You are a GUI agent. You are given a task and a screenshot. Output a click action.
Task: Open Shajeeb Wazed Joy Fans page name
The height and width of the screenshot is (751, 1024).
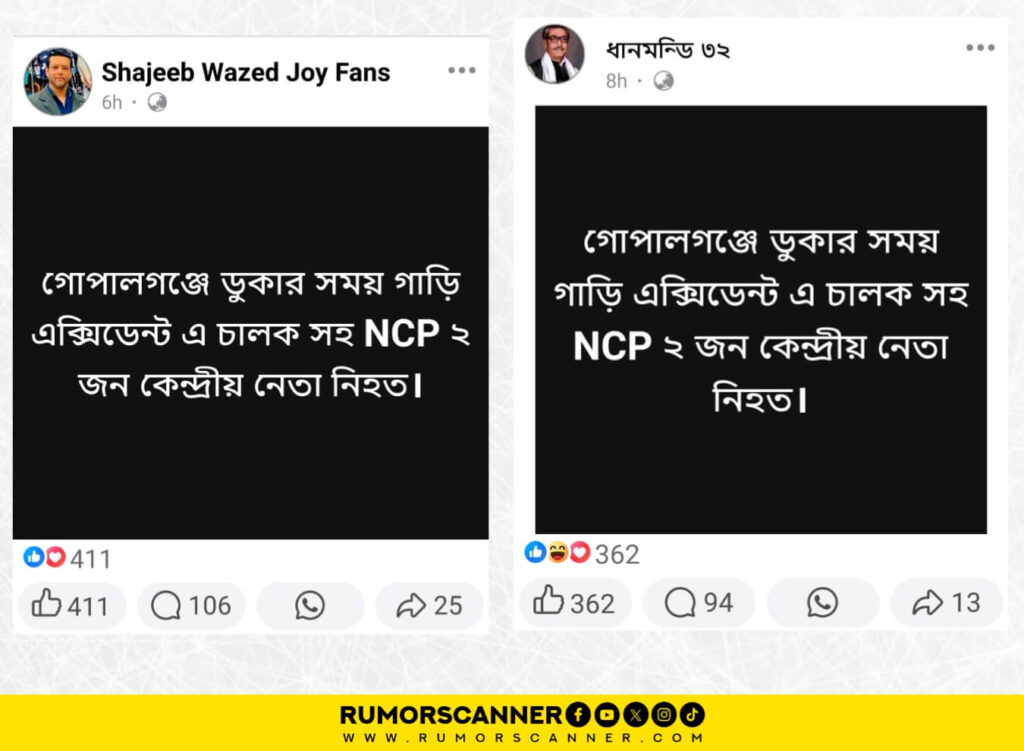[x=246, y=72]
